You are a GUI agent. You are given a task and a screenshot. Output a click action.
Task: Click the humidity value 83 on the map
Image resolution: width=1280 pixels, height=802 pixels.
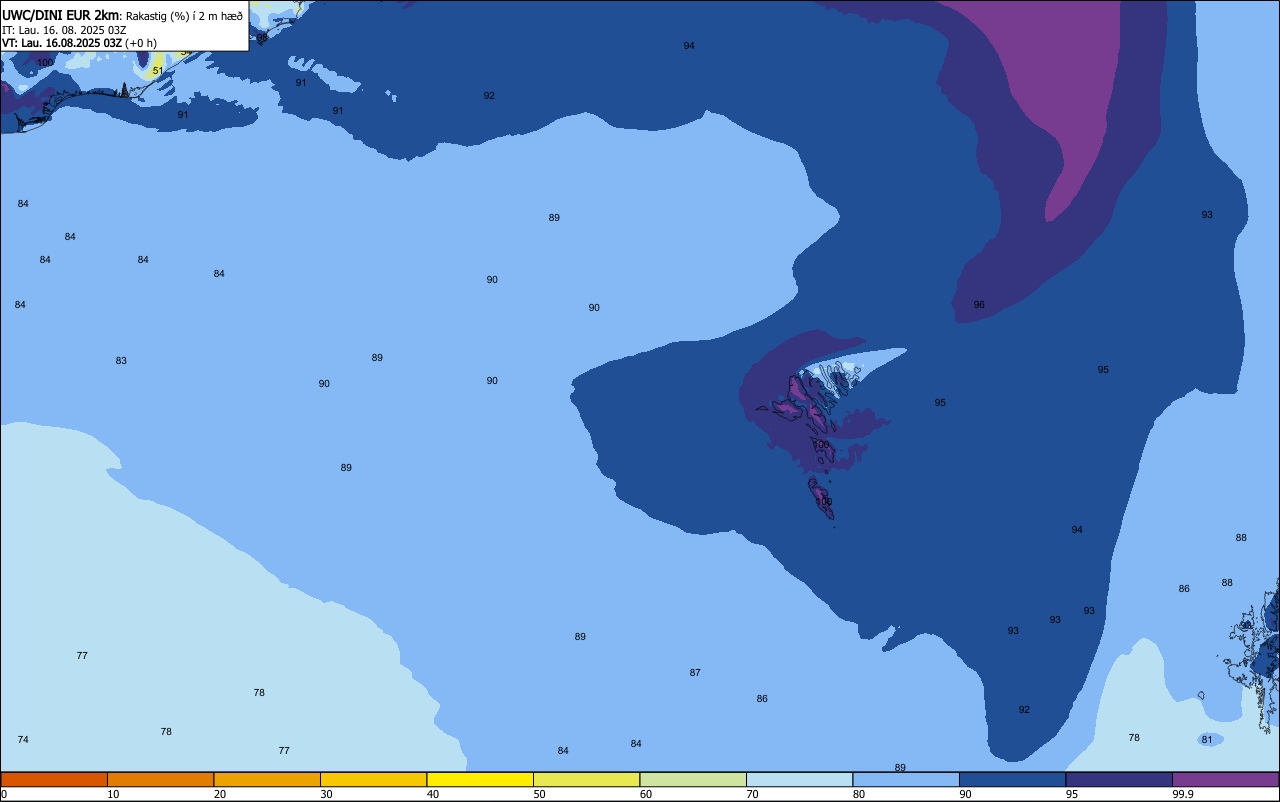pyautogui.click(x=121, y=361)
